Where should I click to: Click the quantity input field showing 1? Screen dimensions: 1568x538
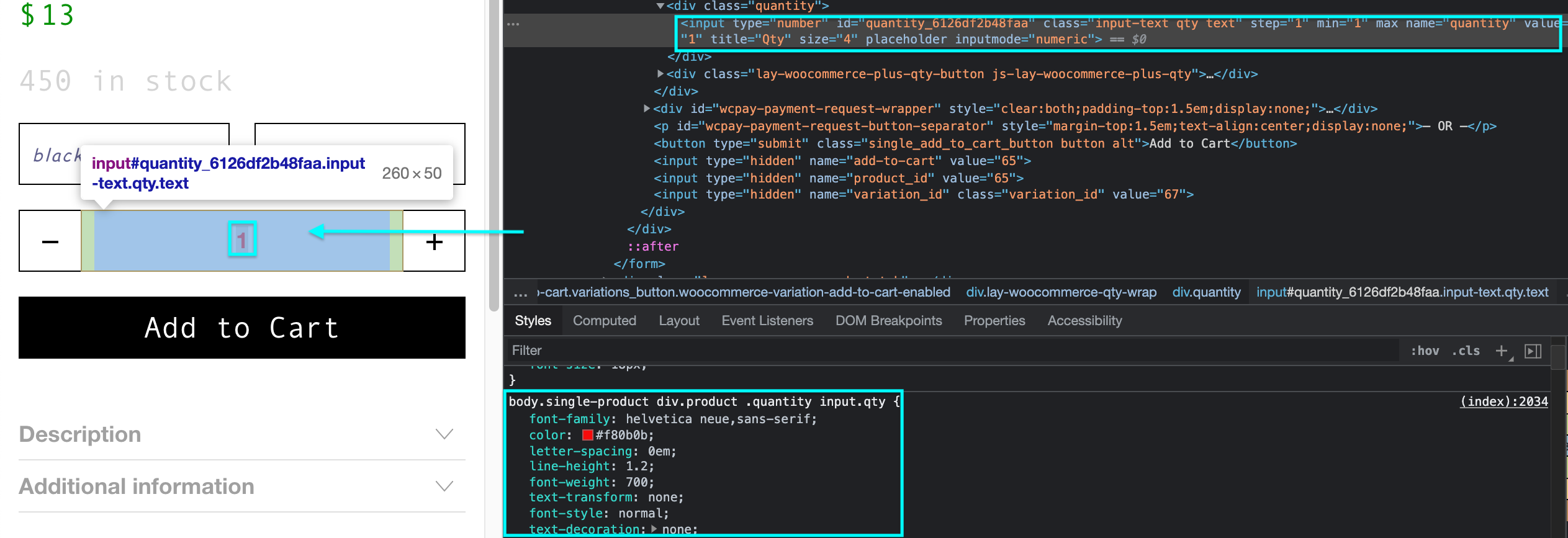242,241
